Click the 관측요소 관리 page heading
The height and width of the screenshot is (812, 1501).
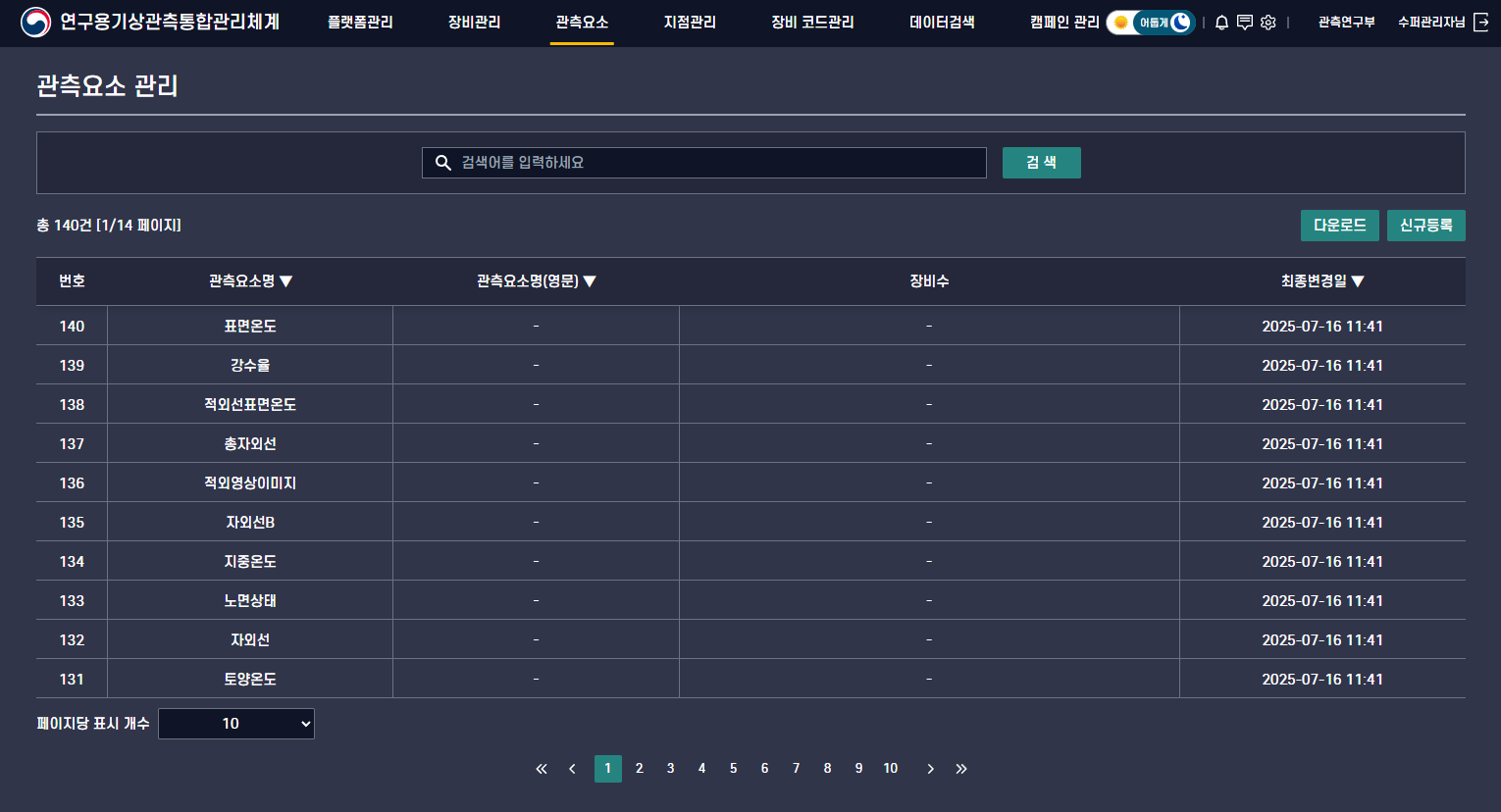click(x=107, y=86)
